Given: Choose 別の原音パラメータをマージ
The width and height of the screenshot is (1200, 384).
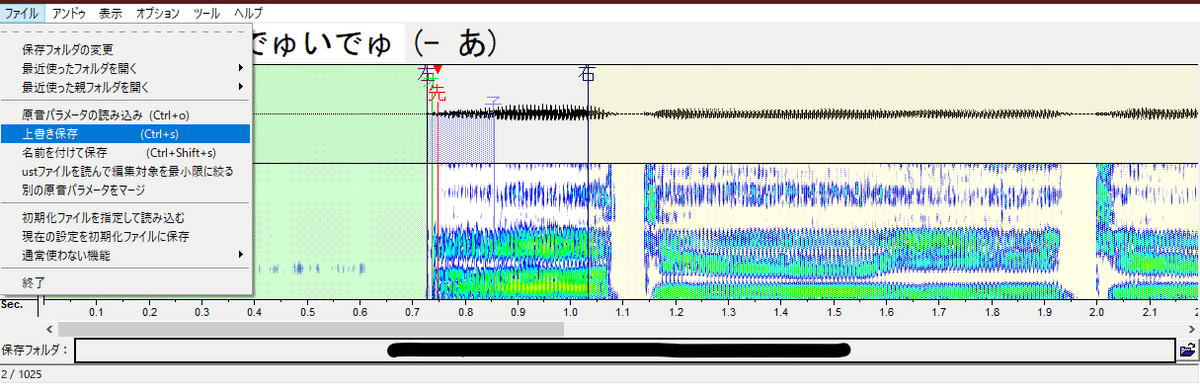Looking at the screenshot, I should pos(126,189).
